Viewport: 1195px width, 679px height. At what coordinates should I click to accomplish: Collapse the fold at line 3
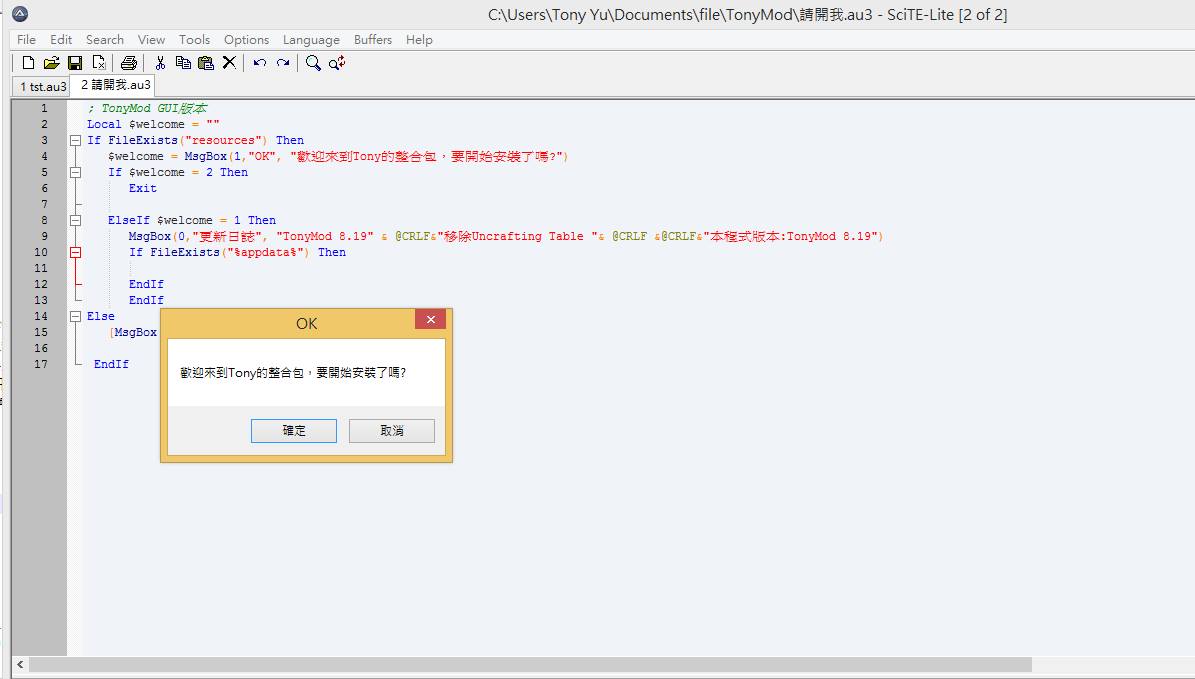pyautogui.click(x=75, y=141)
